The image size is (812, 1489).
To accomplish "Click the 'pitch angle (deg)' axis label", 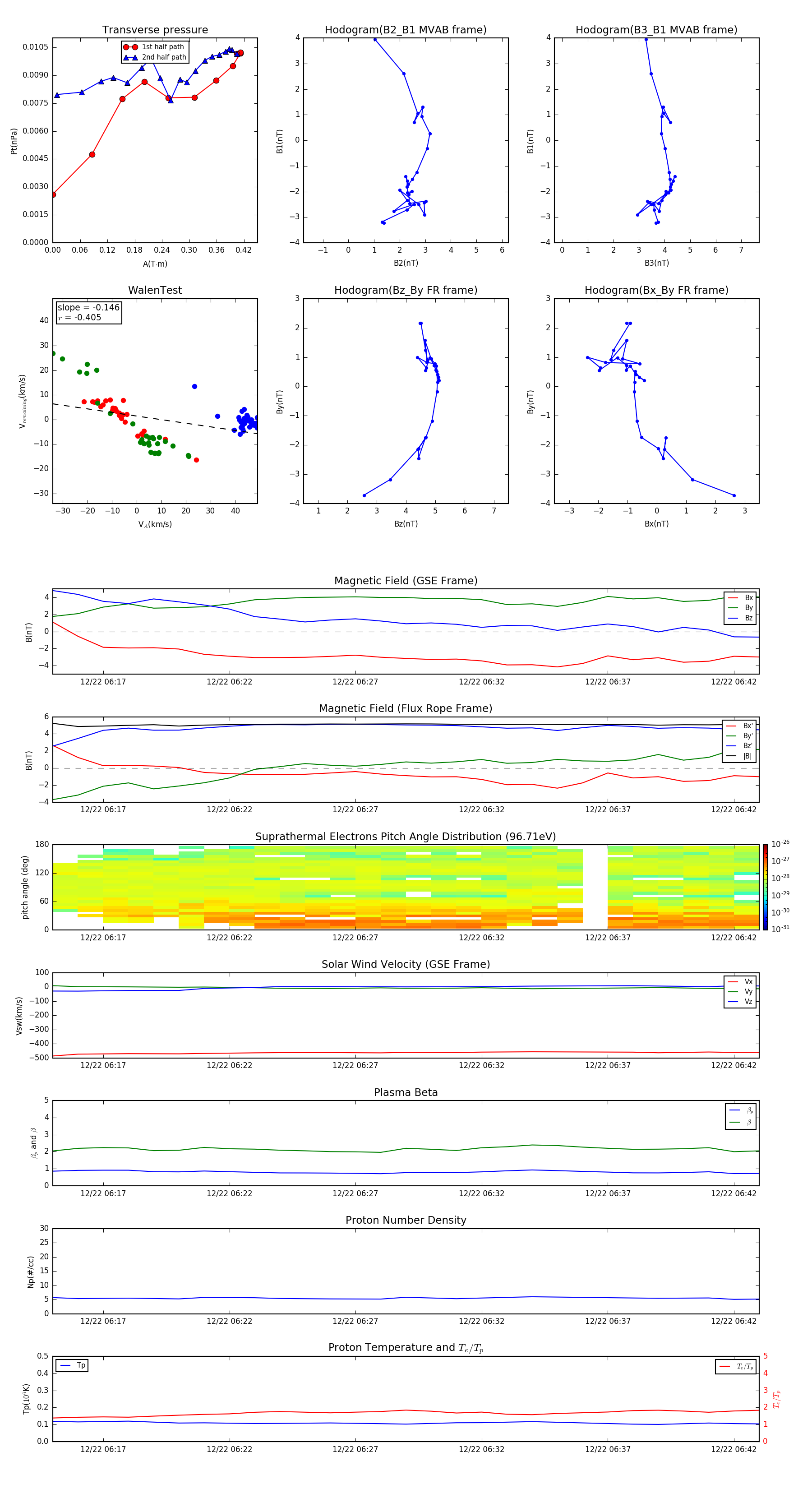I will pos(25,887).
